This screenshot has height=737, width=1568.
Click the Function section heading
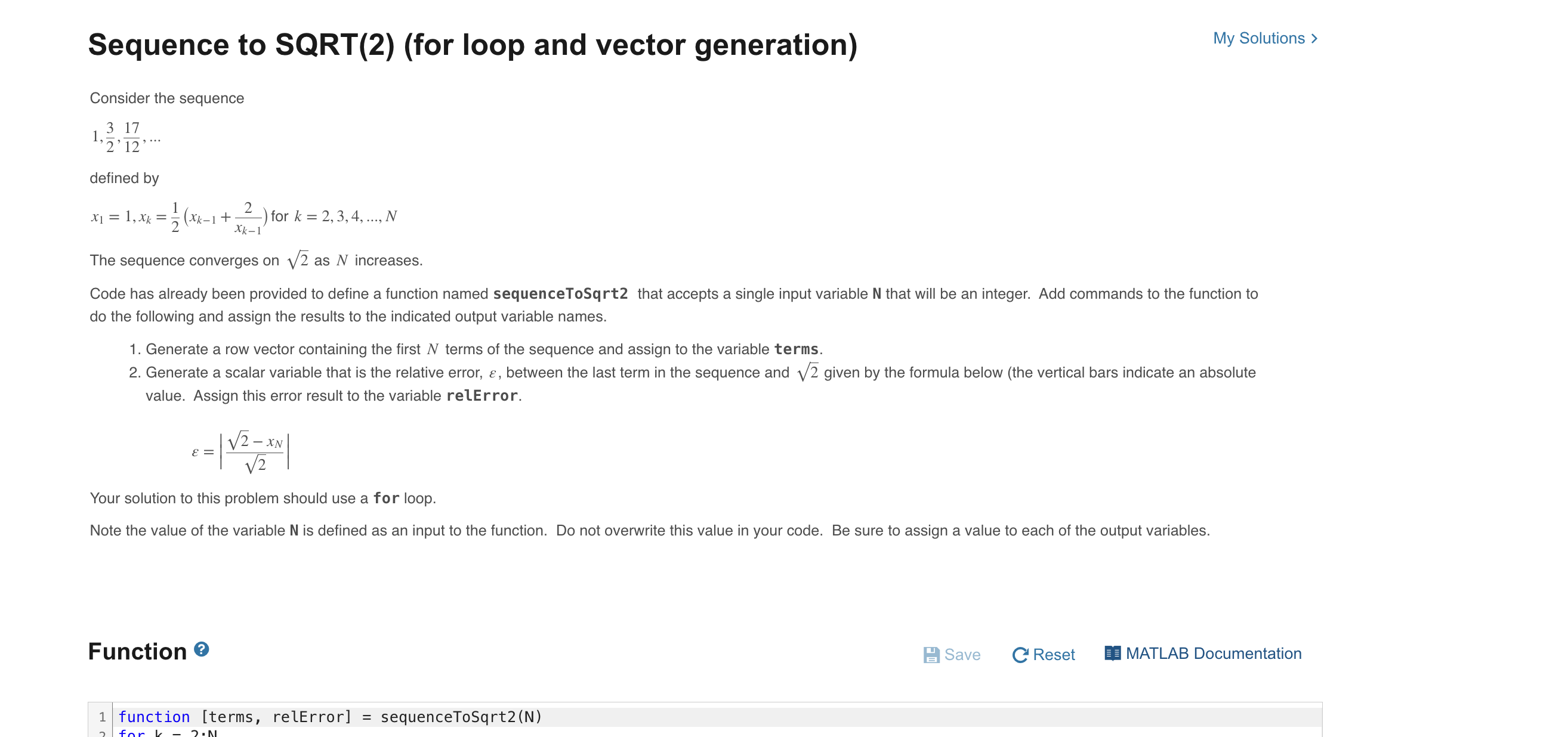137,651
